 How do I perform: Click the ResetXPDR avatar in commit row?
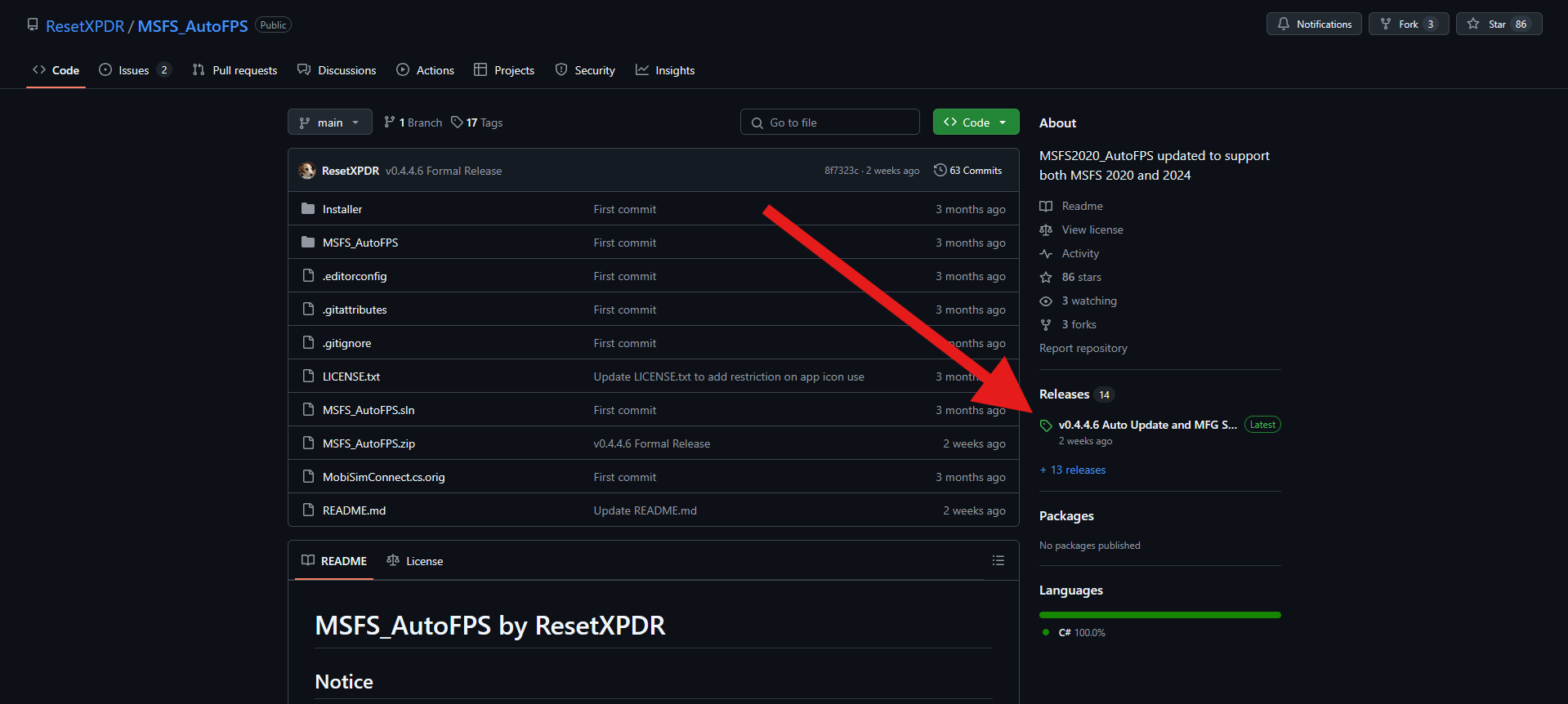307,171
